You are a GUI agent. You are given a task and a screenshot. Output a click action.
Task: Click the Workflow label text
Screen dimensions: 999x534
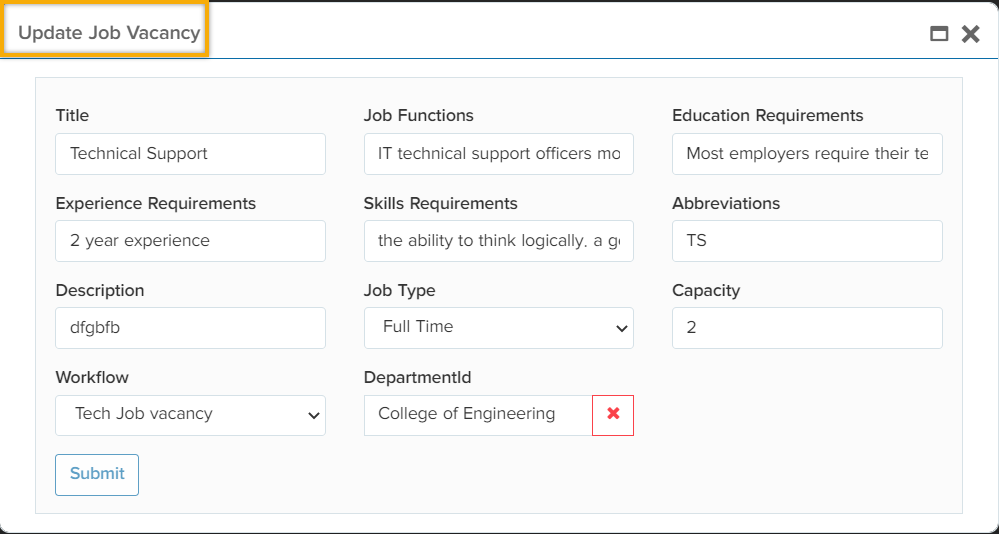tap(92, 378)
